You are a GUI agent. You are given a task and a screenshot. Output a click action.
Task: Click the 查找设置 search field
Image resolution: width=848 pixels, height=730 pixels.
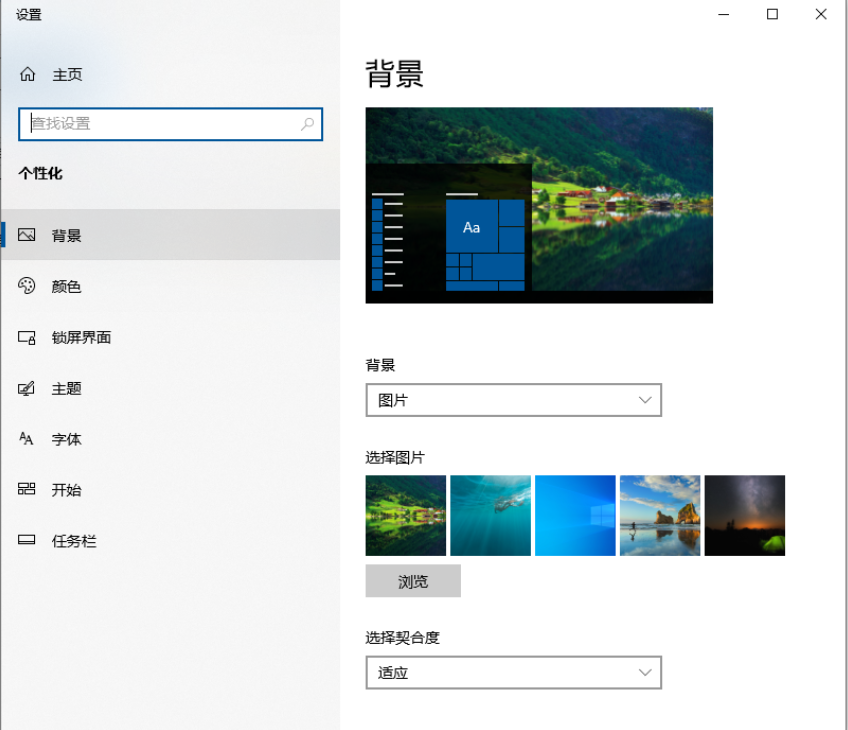(x=170, y=124)
